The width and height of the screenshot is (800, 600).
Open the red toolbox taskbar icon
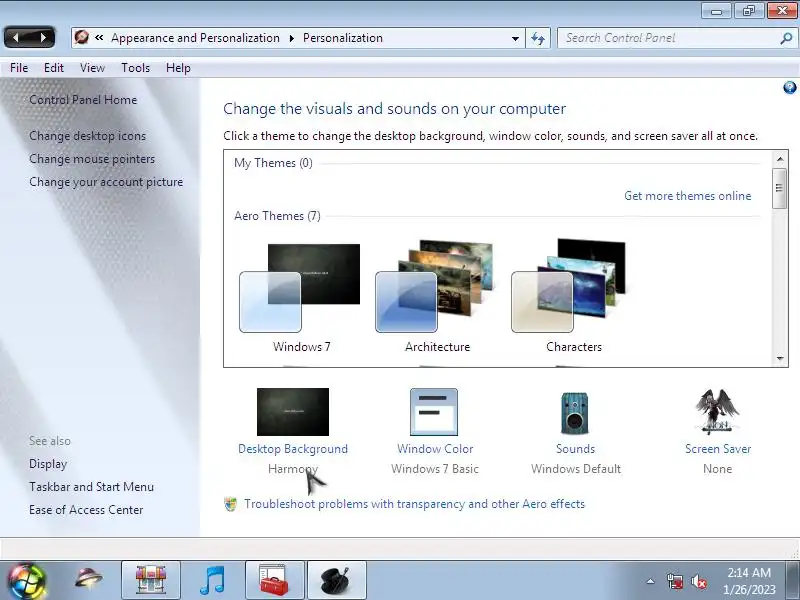[274, 580]
